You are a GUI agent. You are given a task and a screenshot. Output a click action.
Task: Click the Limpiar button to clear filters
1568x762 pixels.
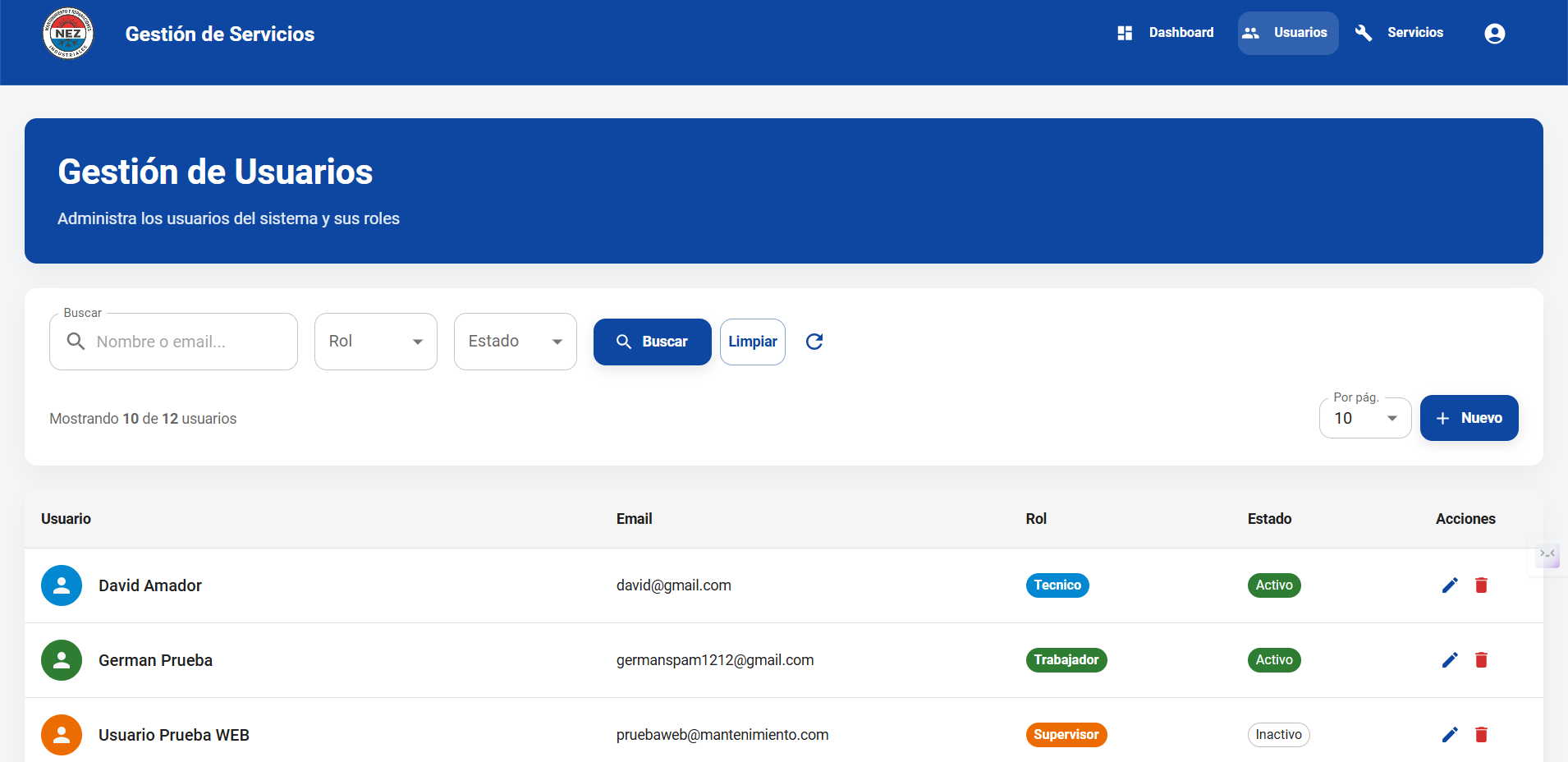[752, 342]
